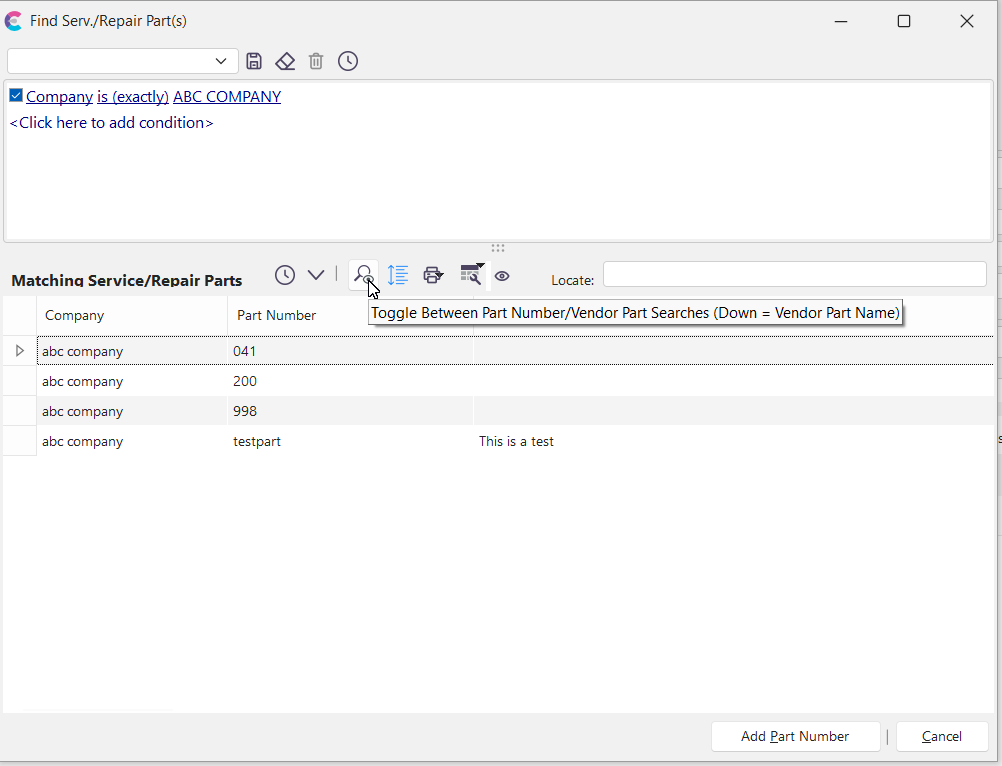Click the save filter disk icon
Viewport: 1002px width, 766px height.
254,61
